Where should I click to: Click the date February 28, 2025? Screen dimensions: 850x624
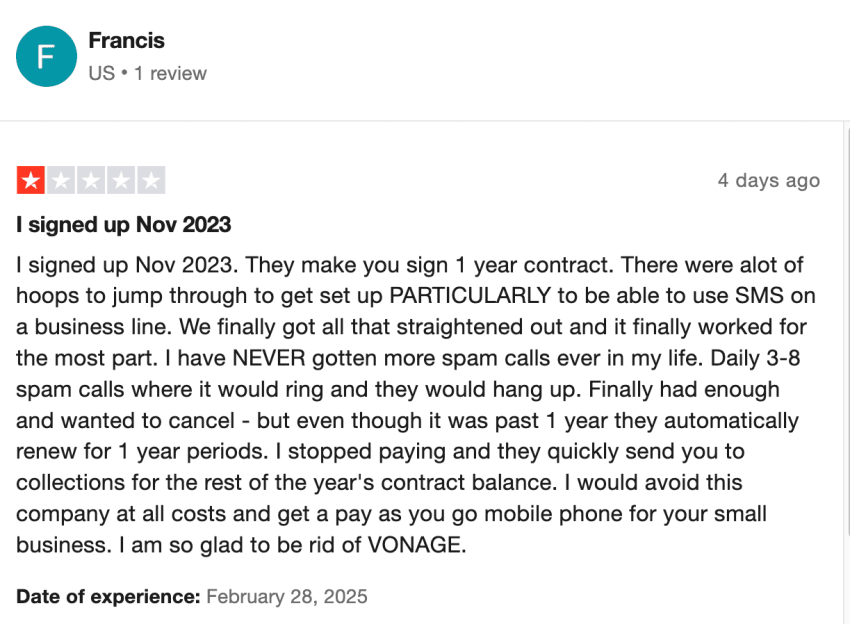point(287,596)
